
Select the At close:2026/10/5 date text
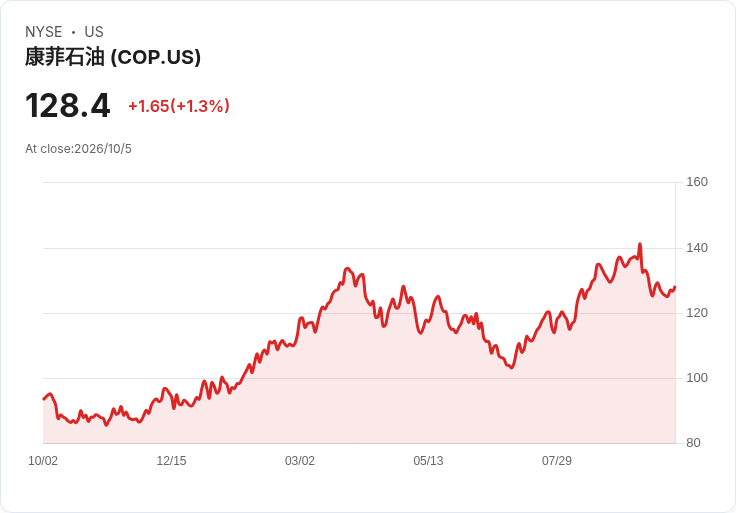coord(78,149)
